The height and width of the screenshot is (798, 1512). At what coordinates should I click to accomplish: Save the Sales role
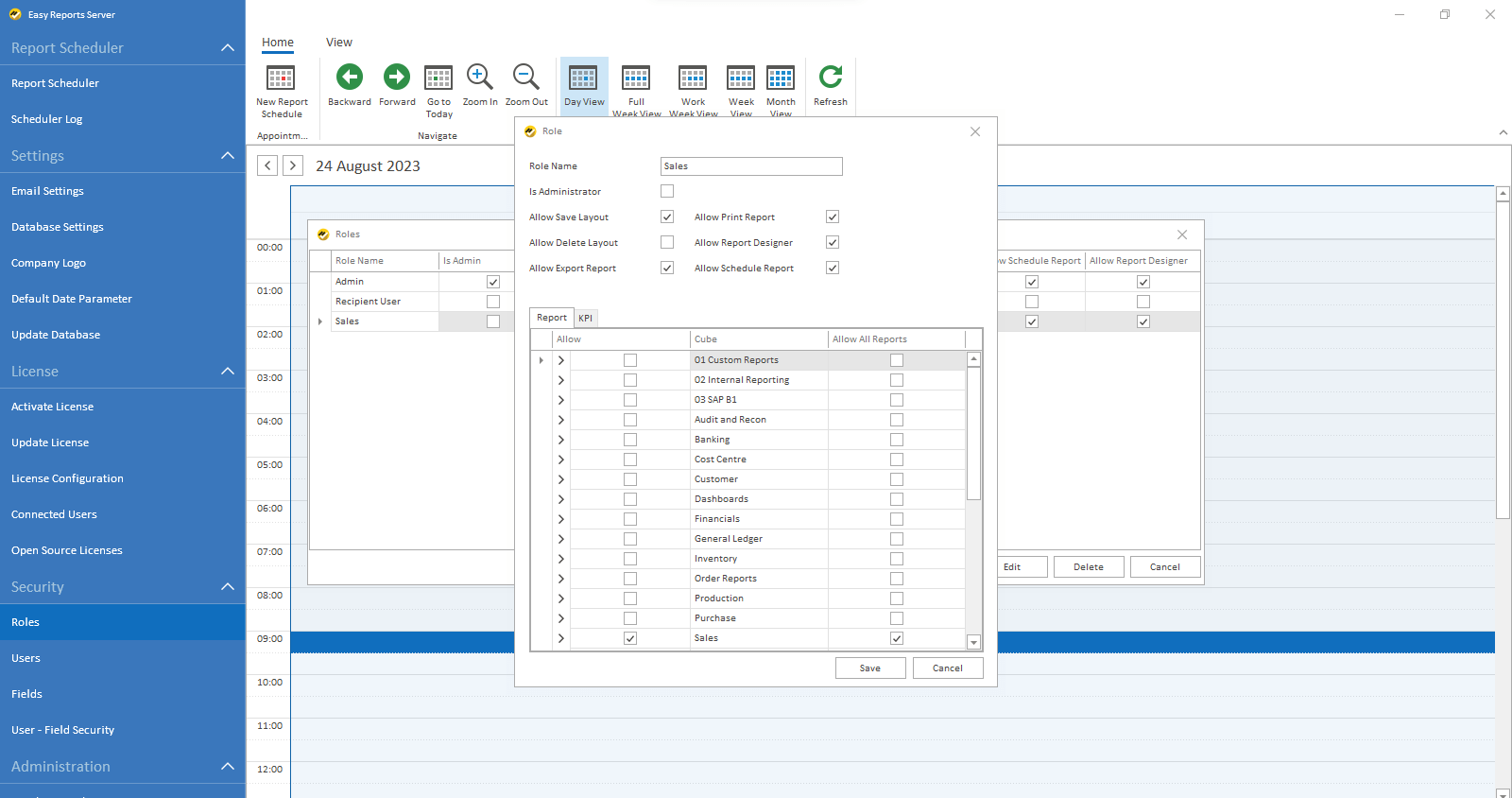coord(869,668)
